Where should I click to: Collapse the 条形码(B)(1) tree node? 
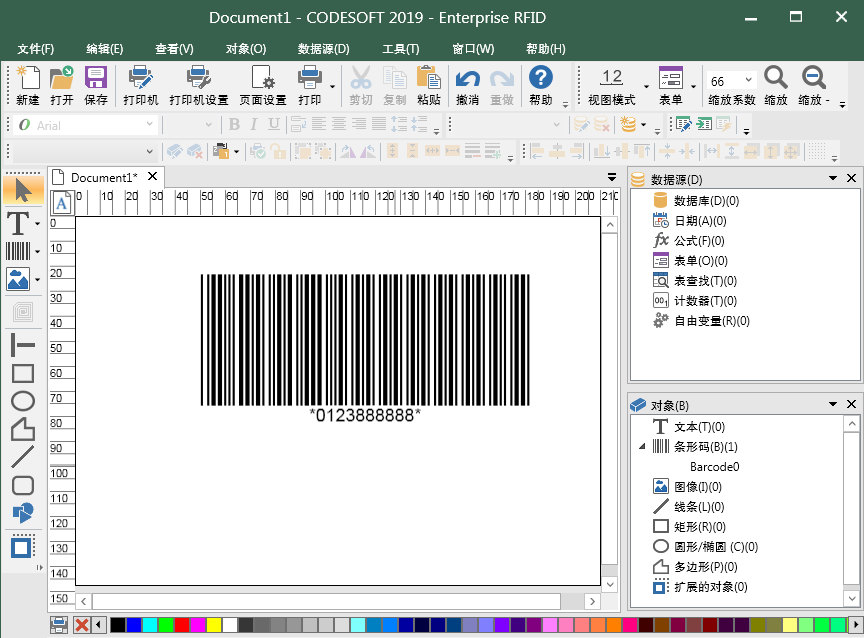coord(642,446)
